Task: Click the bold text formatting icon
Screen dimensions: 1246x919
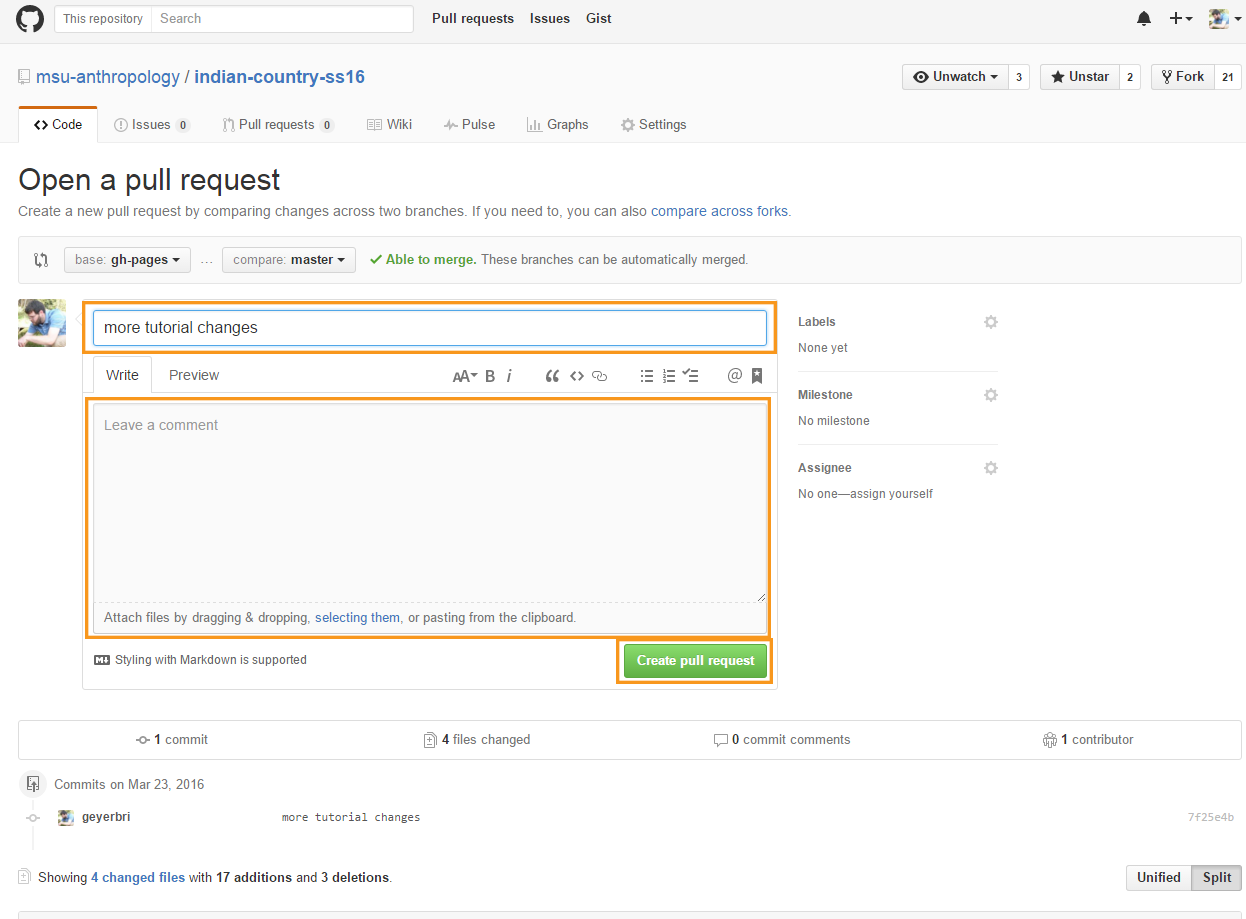Action: click(490, 376)
